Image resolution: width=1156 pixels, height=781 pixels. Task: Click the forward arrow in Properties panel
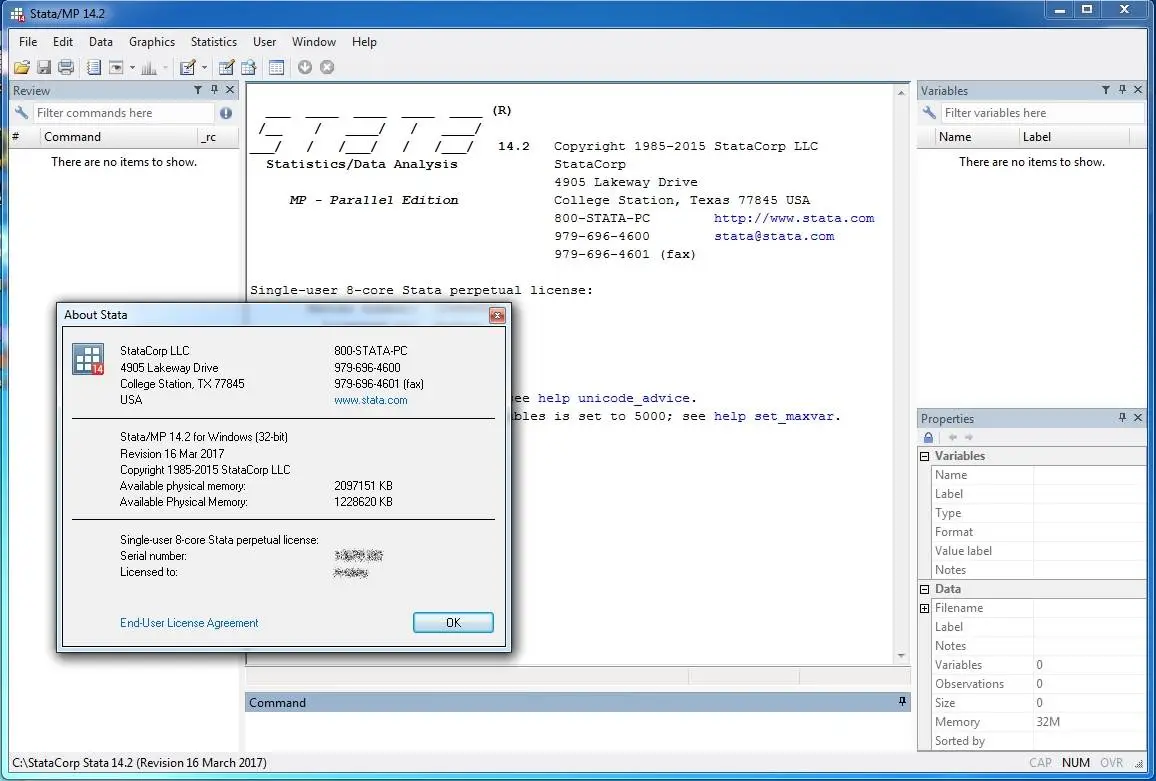tap(969, 437)
